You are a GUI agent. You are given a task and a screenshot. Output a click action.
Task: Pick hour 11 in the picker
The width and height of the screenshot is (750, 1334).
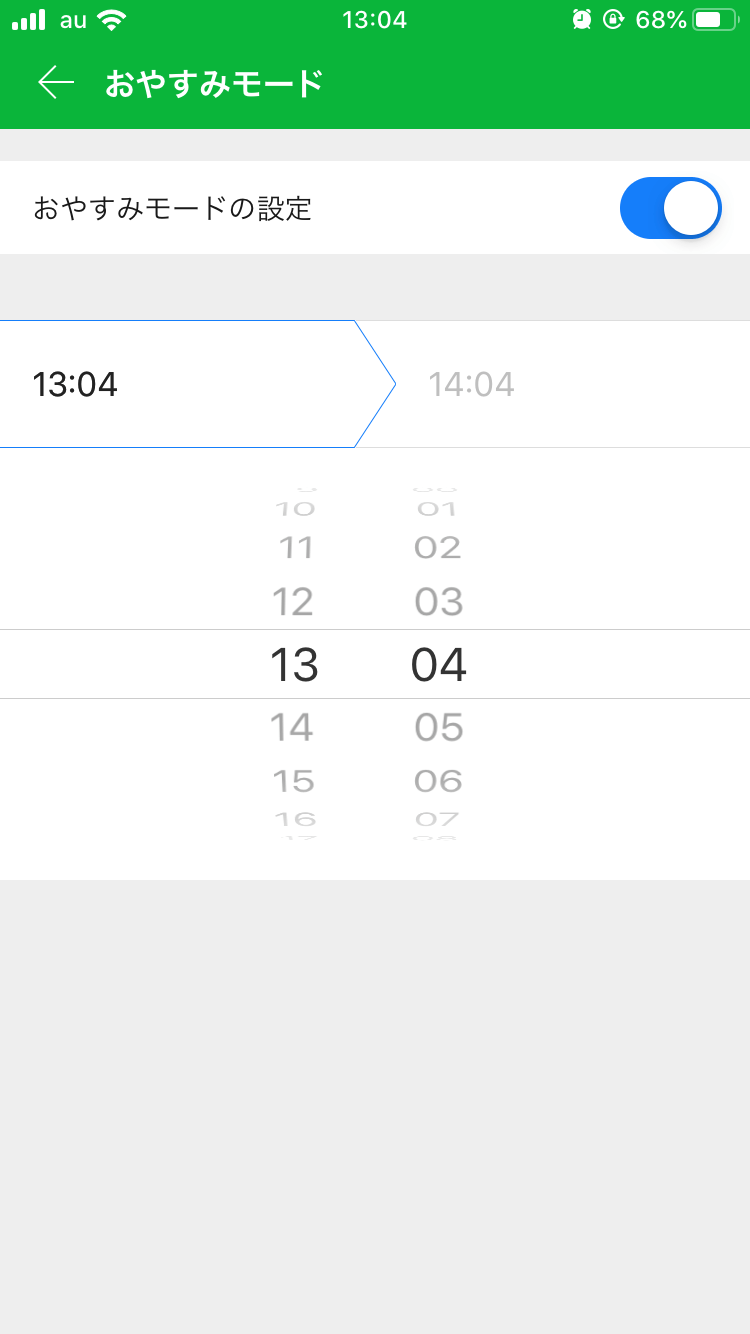[295, 548]
